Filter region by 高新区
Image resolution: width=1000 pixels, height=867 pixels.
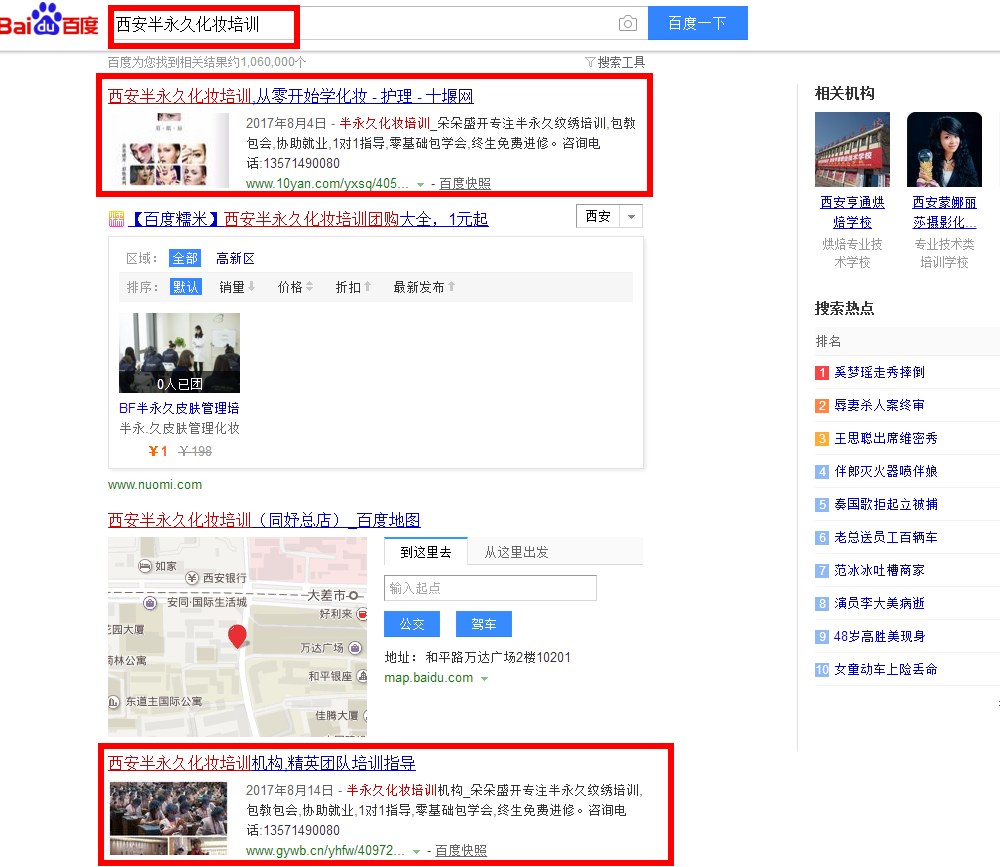[x=235, y=258]
